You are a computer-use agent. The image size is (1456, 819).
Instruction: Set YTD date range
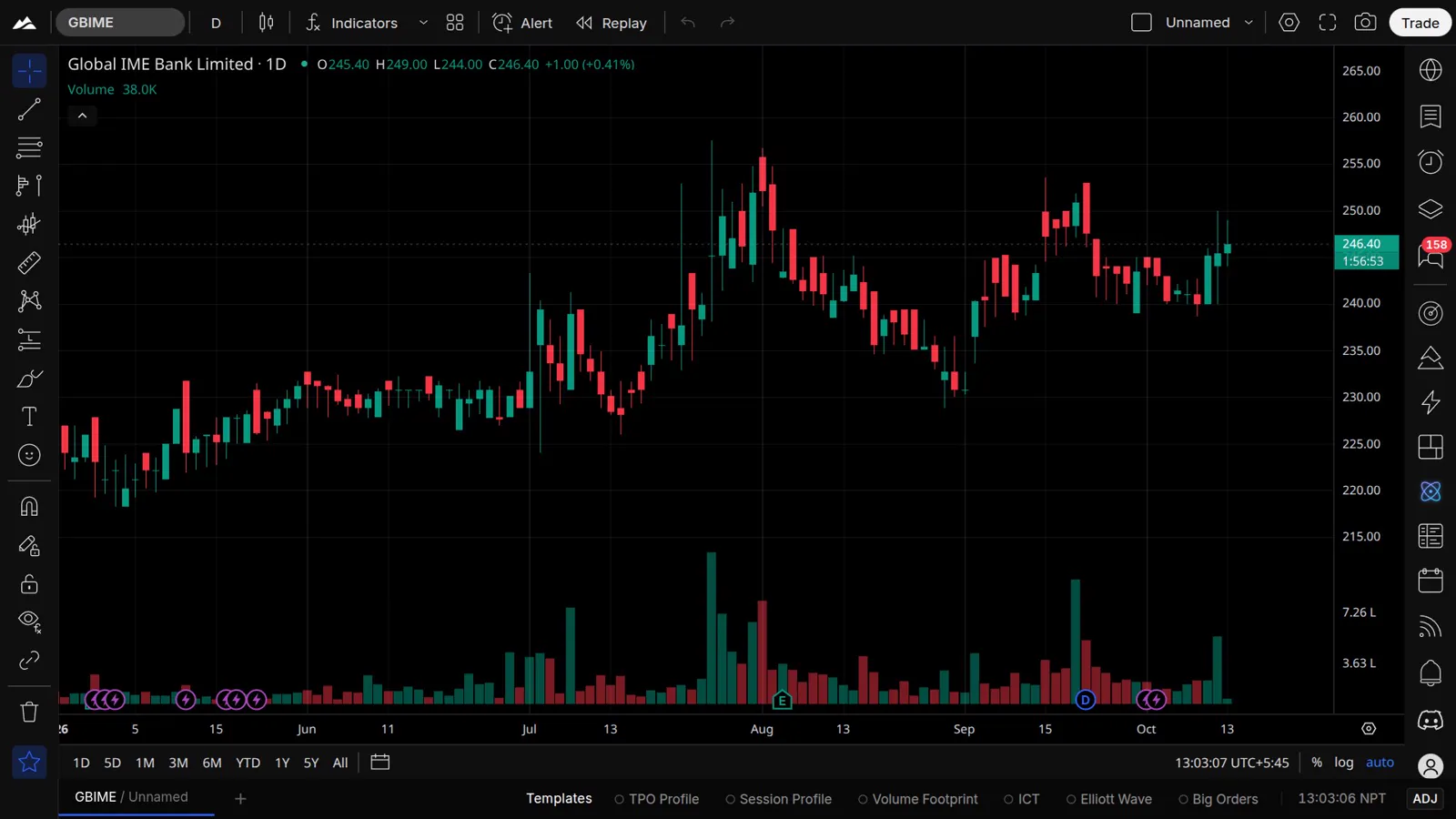click(x=248, y=763)
